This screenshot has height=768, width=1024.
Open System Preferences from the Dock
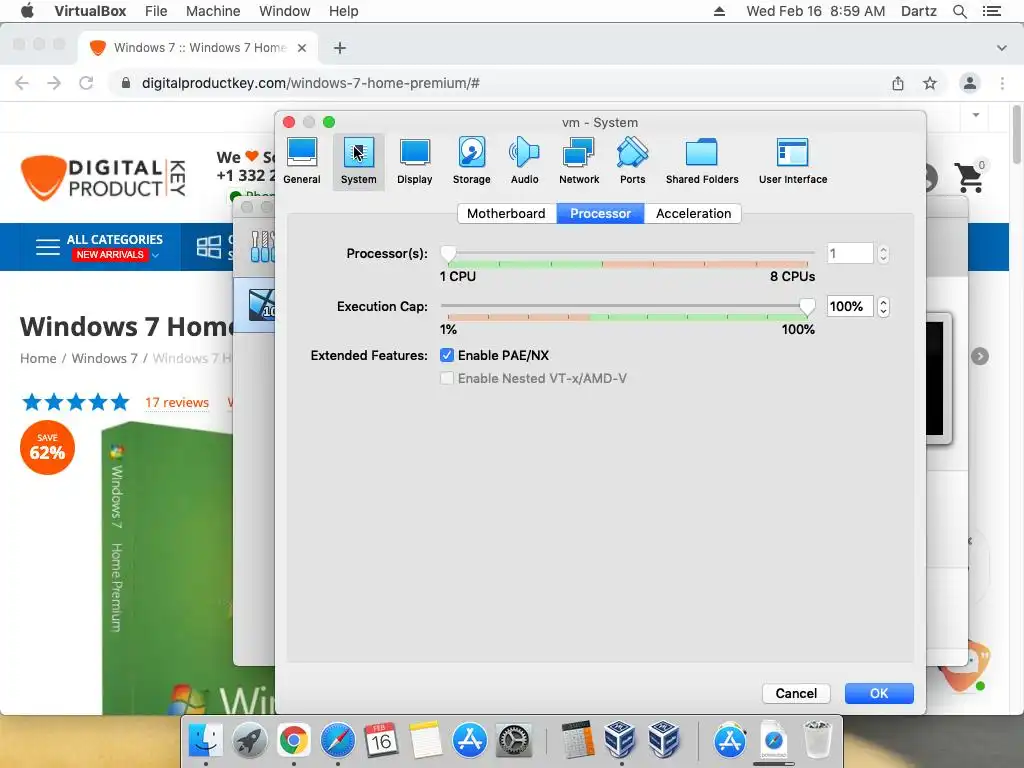tap(514, 740)
